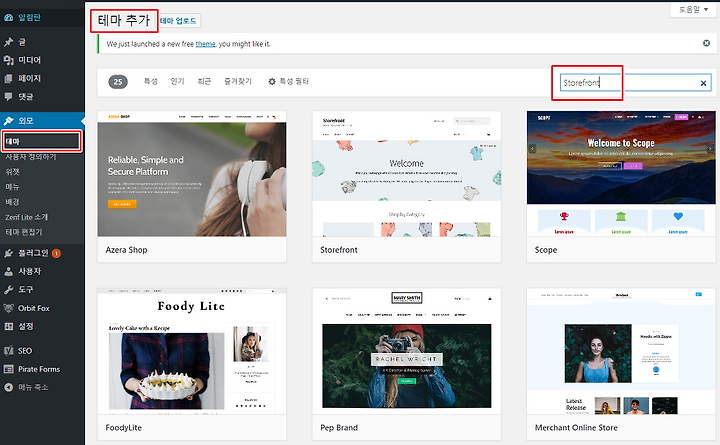The height and width of the screenshot is (445, 720).
Task: Select the FoodyLite theme thumbnail
Action: tap(192, 351)
